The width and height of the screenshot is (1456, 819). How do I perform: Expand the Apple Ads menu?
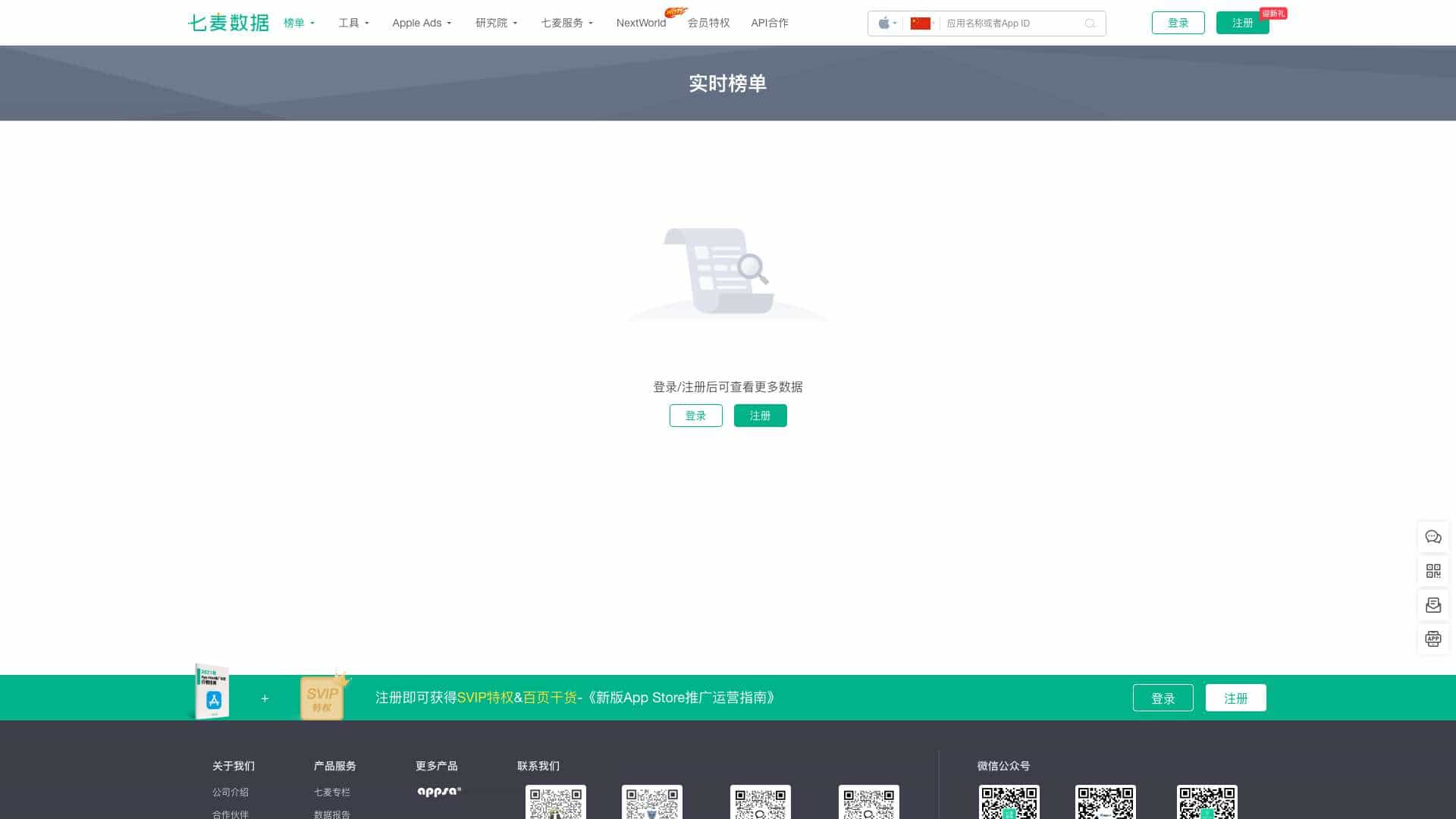pyautogui.click(x=422, y=23)
